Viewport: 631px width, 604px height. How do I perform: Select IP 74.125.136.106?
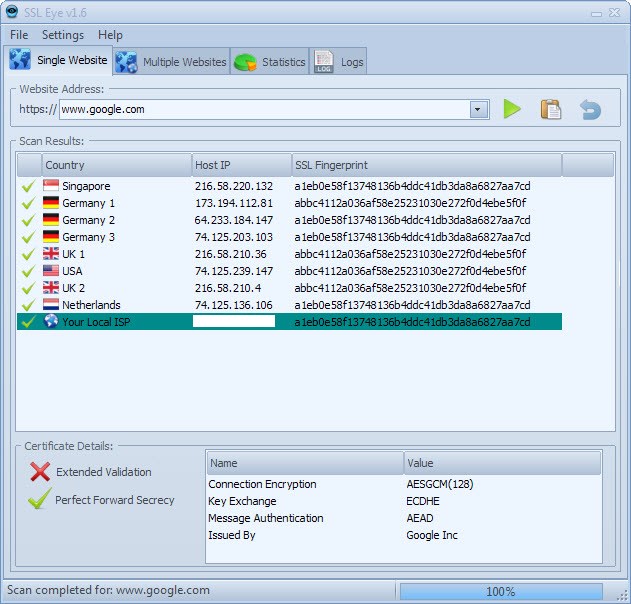coord(234,305)
